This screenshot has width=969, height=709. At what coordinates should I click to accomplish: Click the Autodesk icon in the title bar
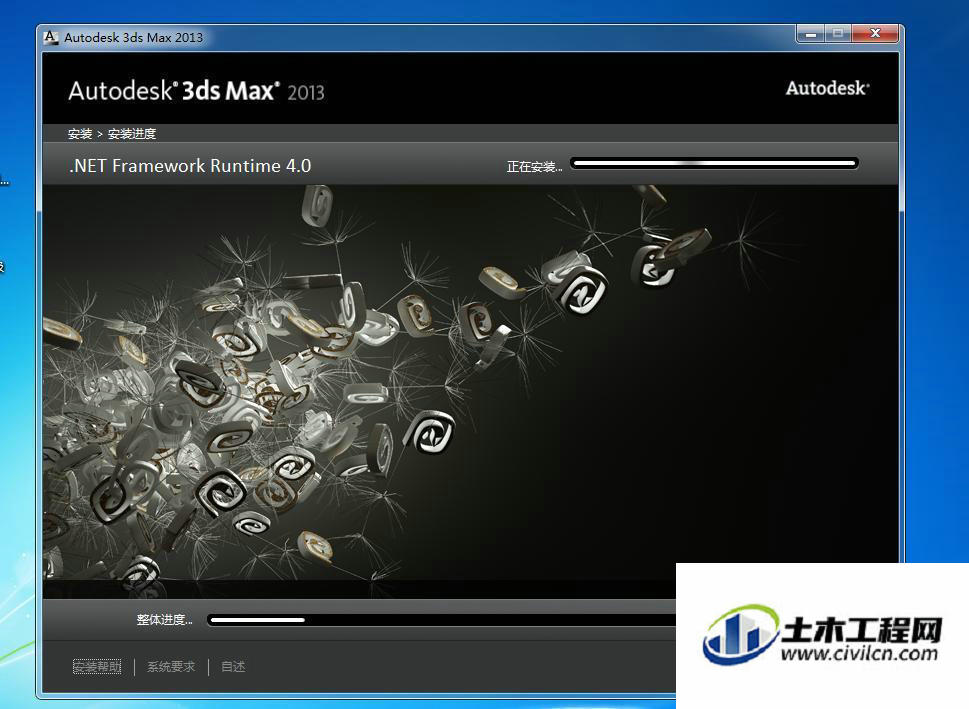(51, 37)
